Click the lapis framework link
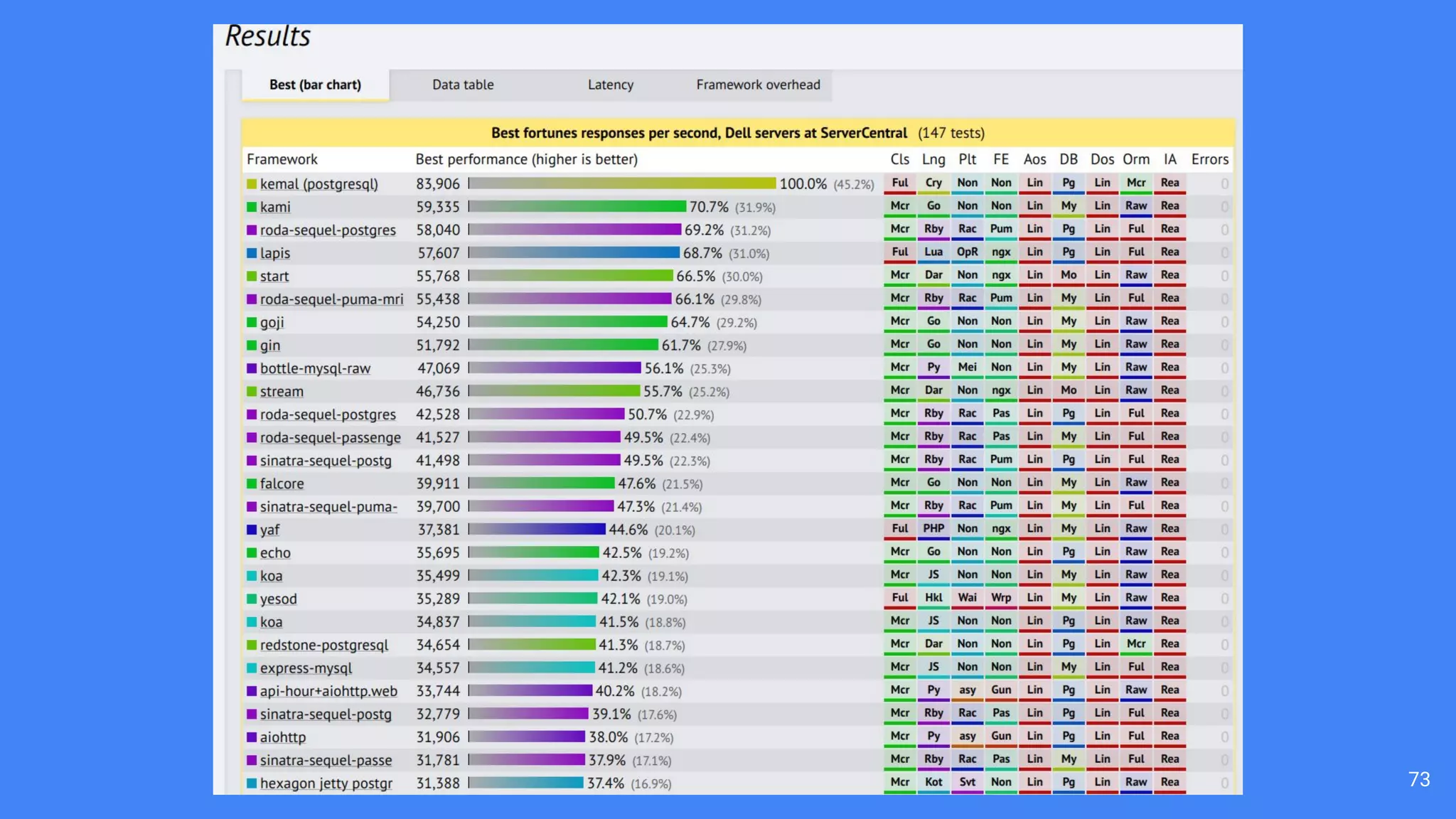This screenshot has width=1456, height=819. pyautogui.click(x=275, y=253)
